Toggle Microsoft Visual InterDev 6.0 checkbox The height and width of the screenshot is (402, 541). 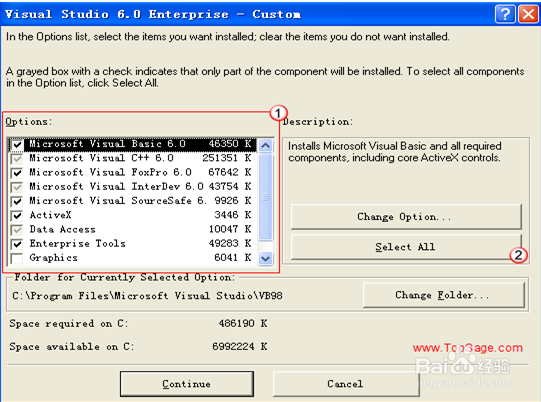pos(17,187)
